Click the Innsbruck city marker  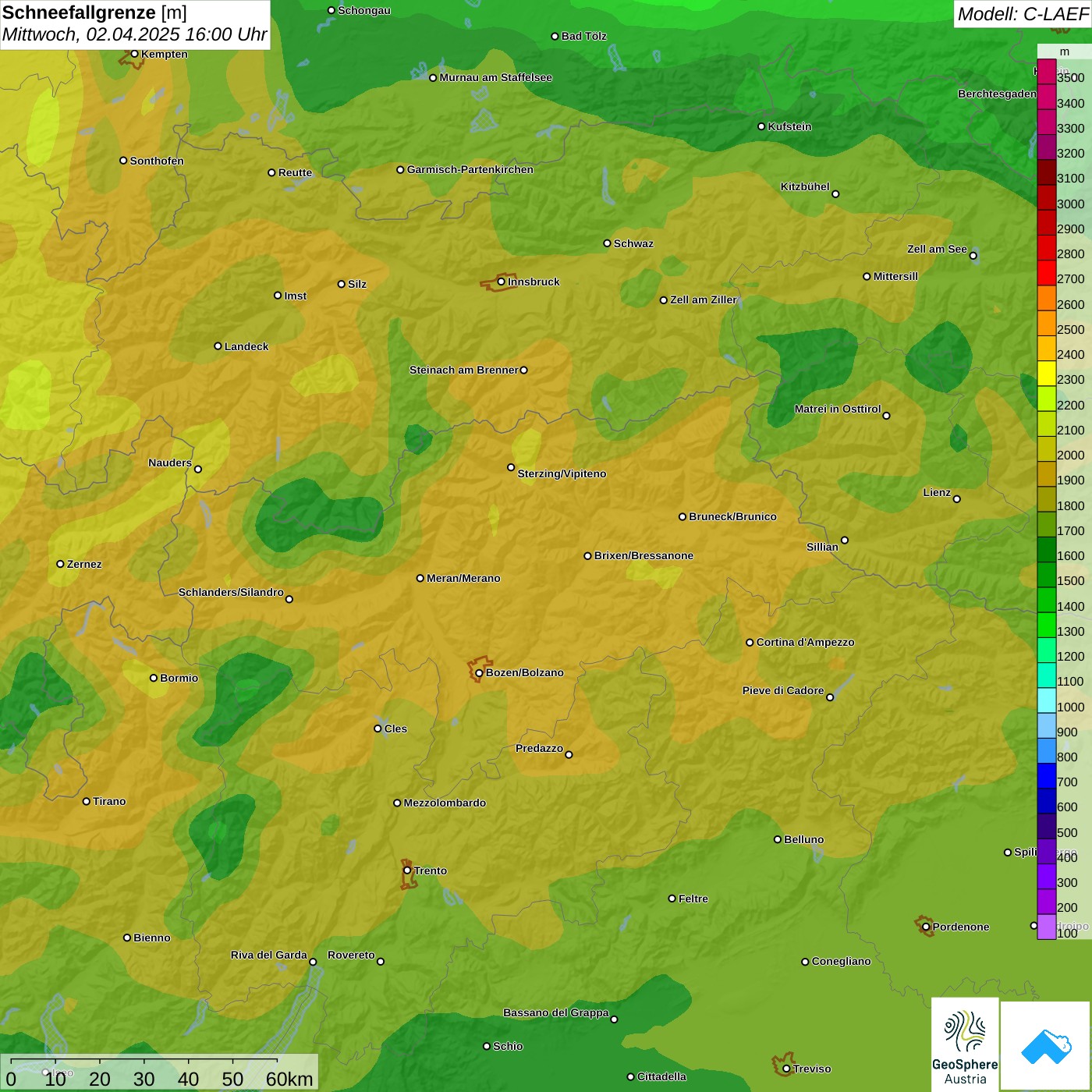point(501,282)
